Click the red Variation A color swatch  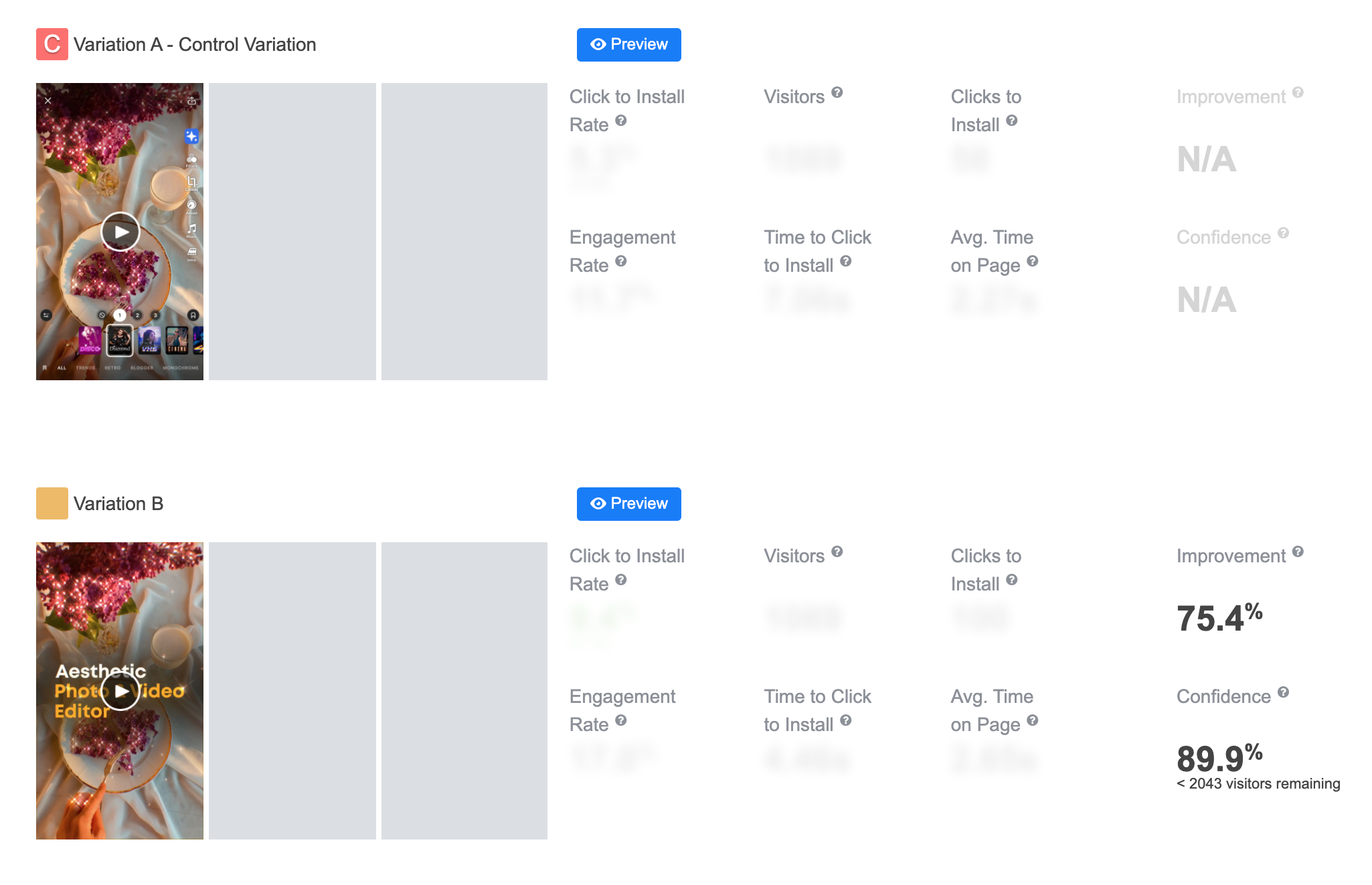[52, 44]
